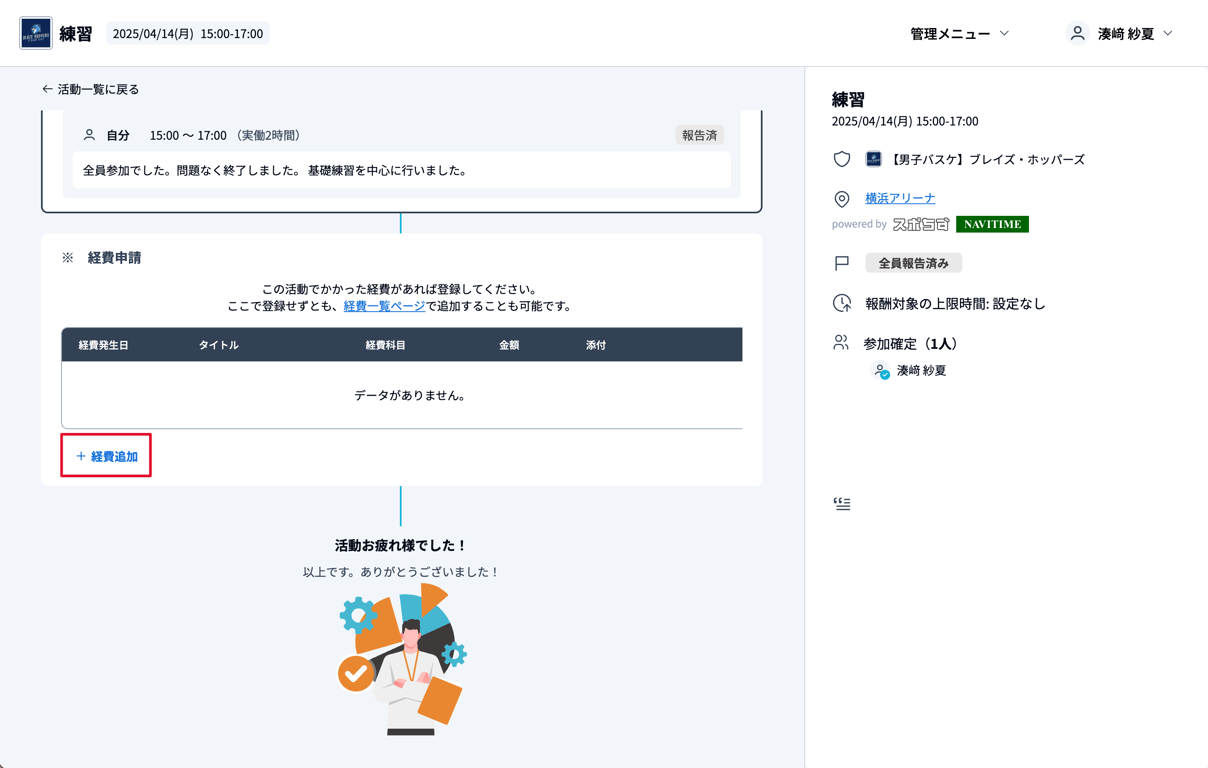Viewport: 1208px width, 768px height.
Task: Click the shield icon beside team name
Action: point(842,159)
